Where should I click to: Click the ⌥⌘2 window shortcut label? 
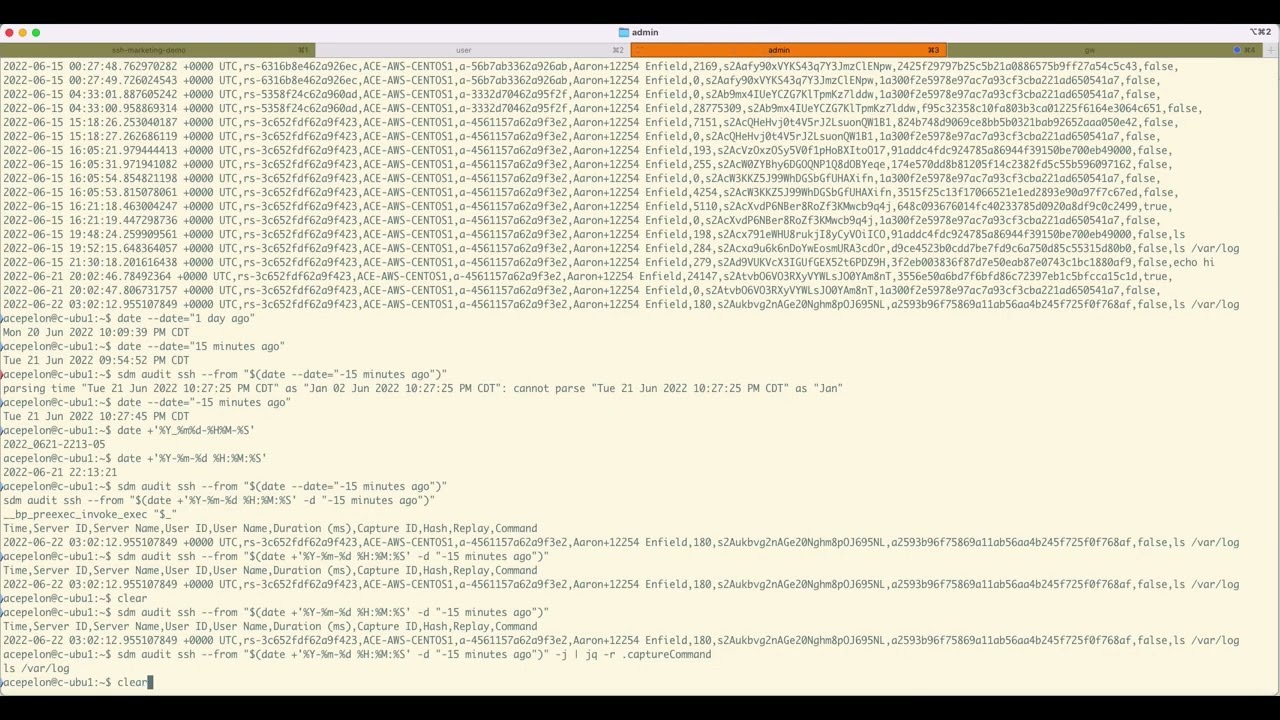pos(1260,33)
